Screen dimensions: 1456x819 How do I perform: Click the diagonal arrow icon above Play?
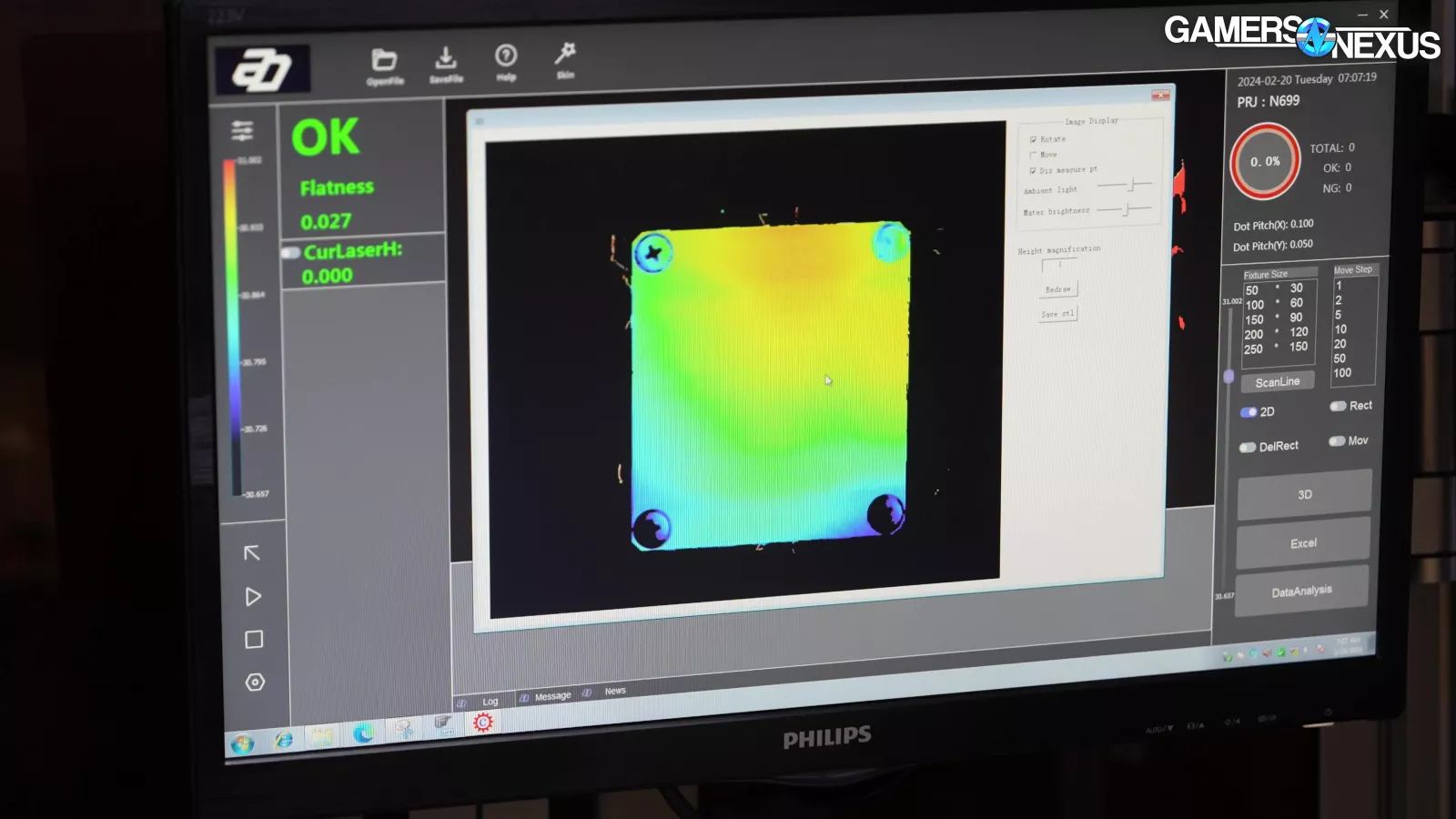pyautogui.click(x=252, y=553)
